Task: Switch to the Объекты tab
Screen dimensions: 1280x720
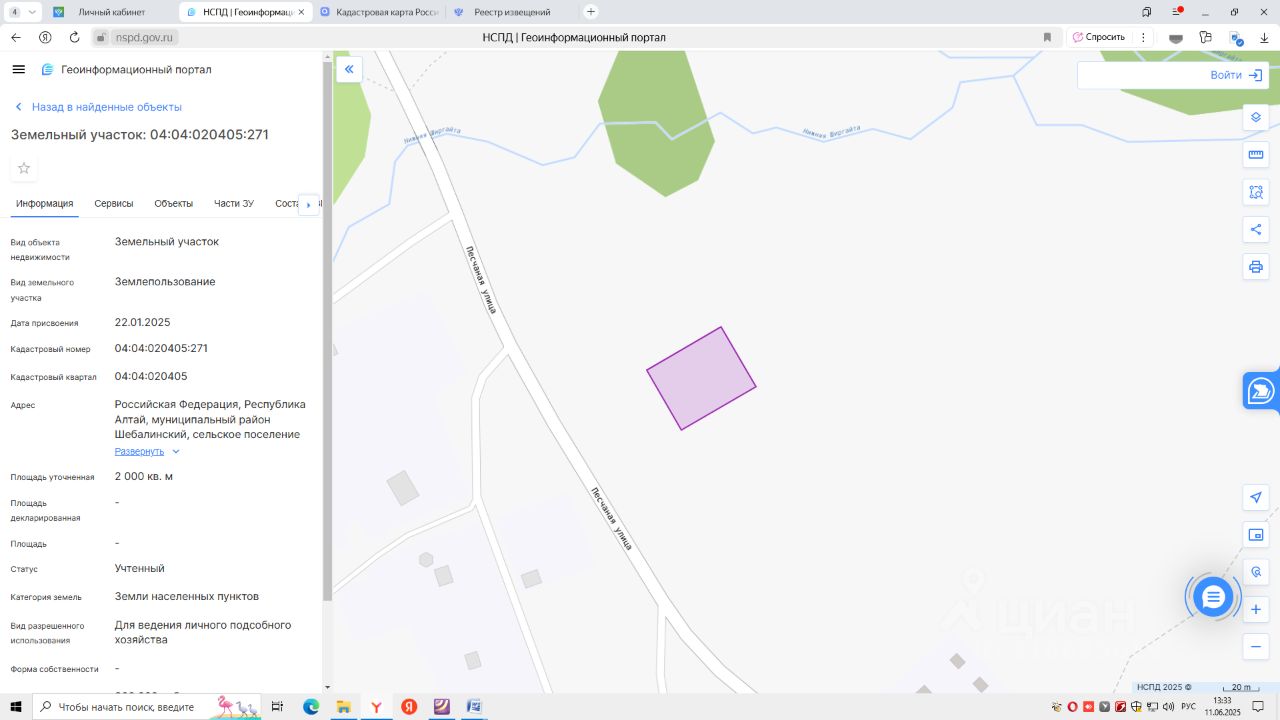Action: tap(173, 204)
